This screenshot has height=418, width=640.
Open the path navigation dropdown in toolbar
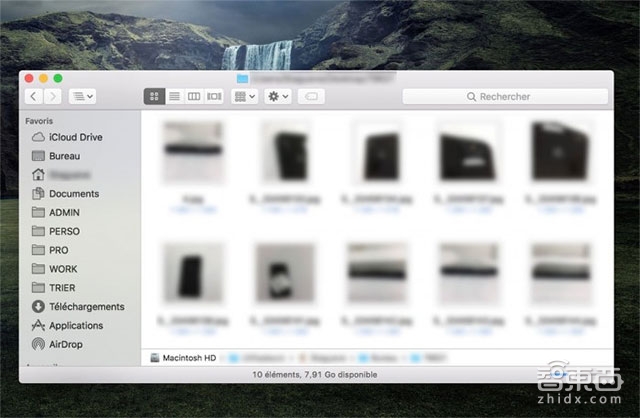click(83, 97)
